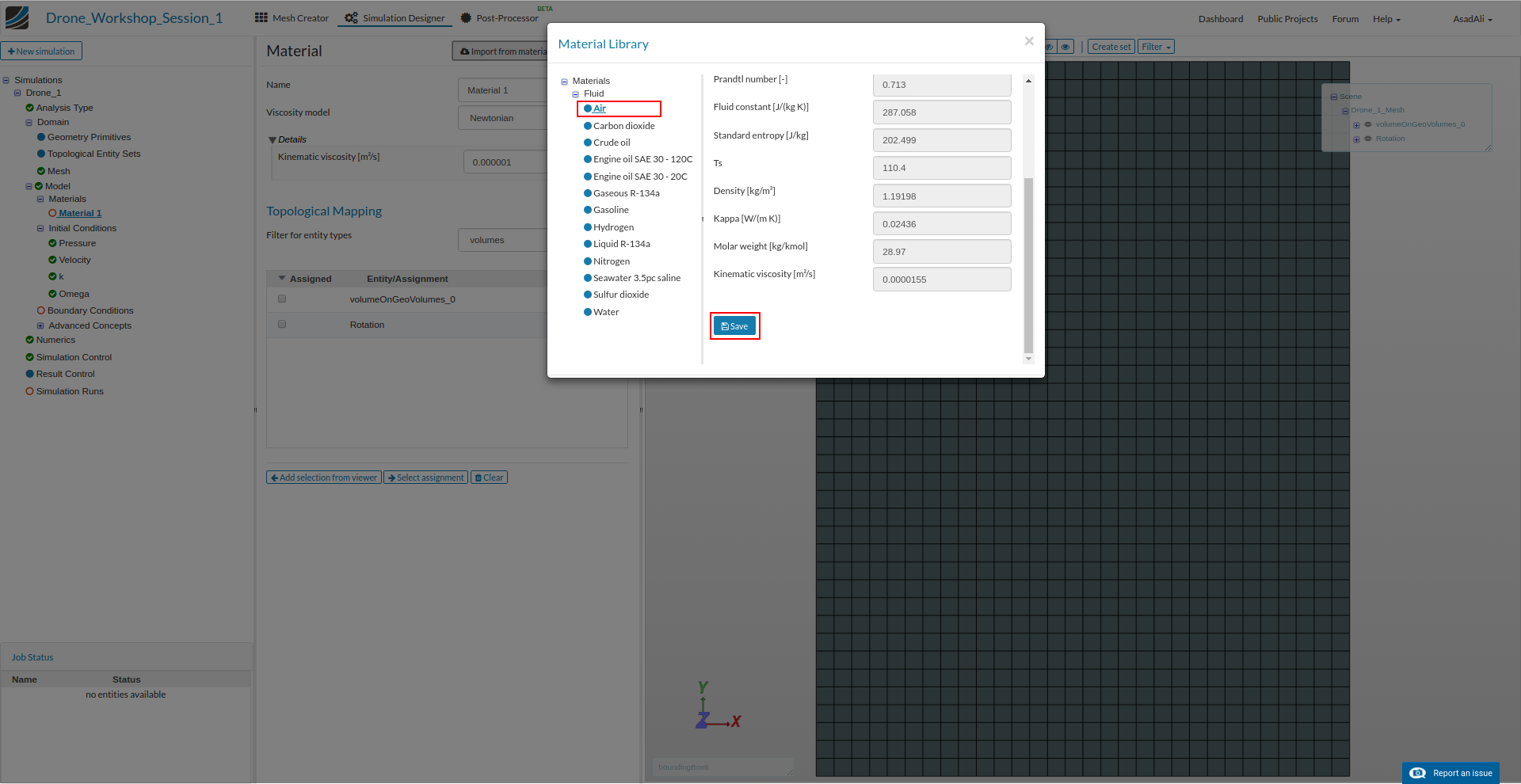Check the volumeOnGeoVolumes_0 assignment checkbox
The width and height of the screenshot is (1521, 784).
pos(282,299)
